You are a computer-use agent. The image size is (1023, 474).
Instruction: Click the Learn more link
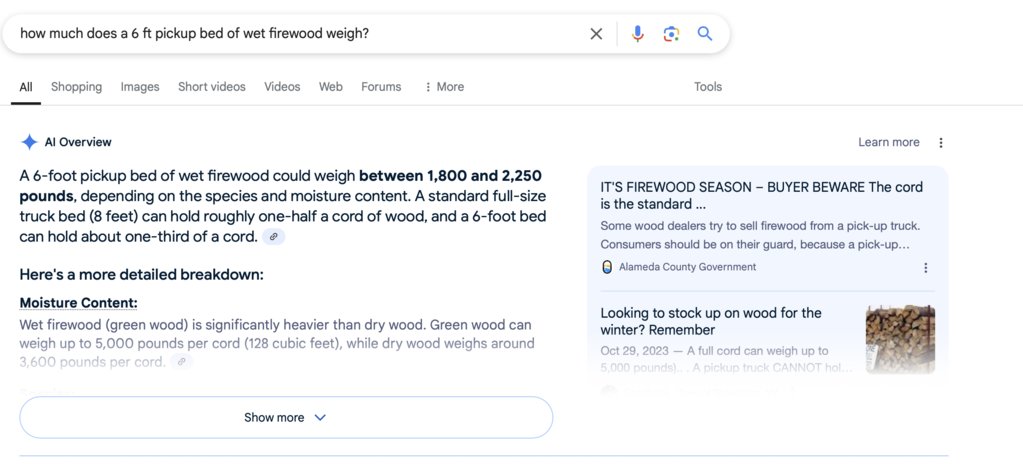(889, 142)
